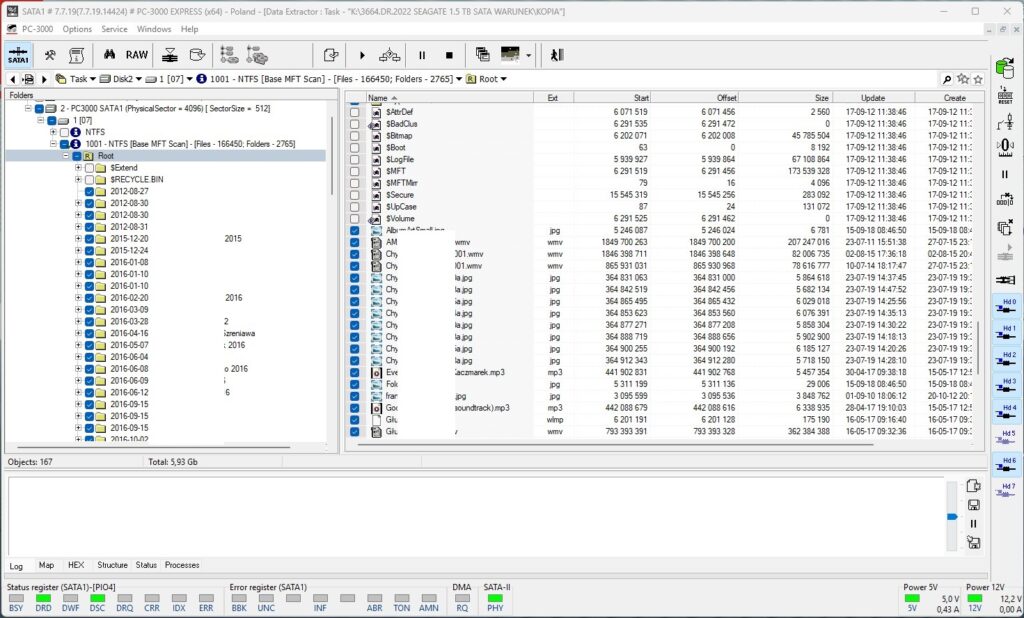Toggle checkbox for $AttrDef file
Screen dimensions: 1024x618
(x=355, y=112)
